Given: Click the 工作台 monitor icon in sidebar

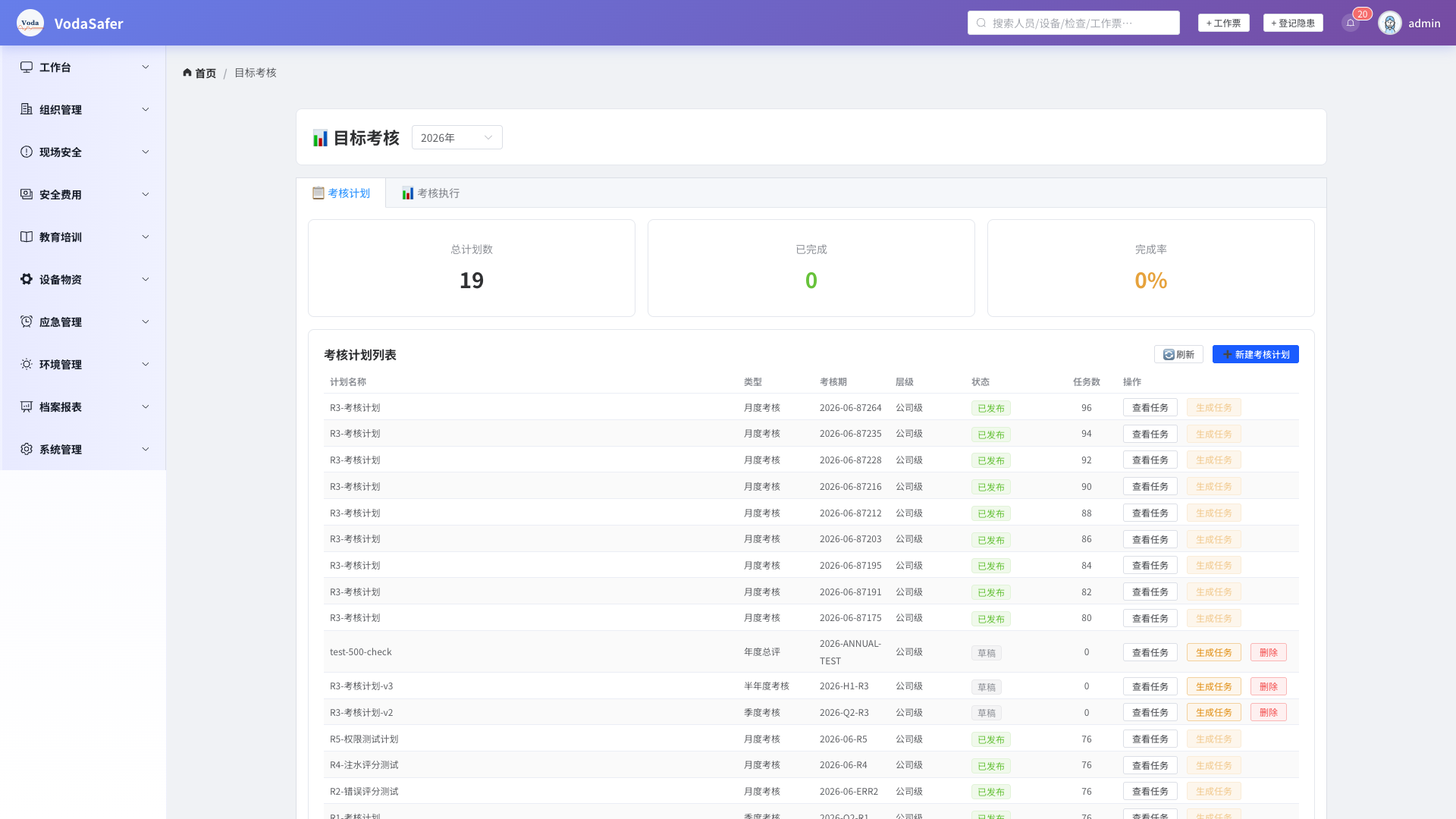Looking at the screenshot, I should pyautogui.click(x=27, y=67).
